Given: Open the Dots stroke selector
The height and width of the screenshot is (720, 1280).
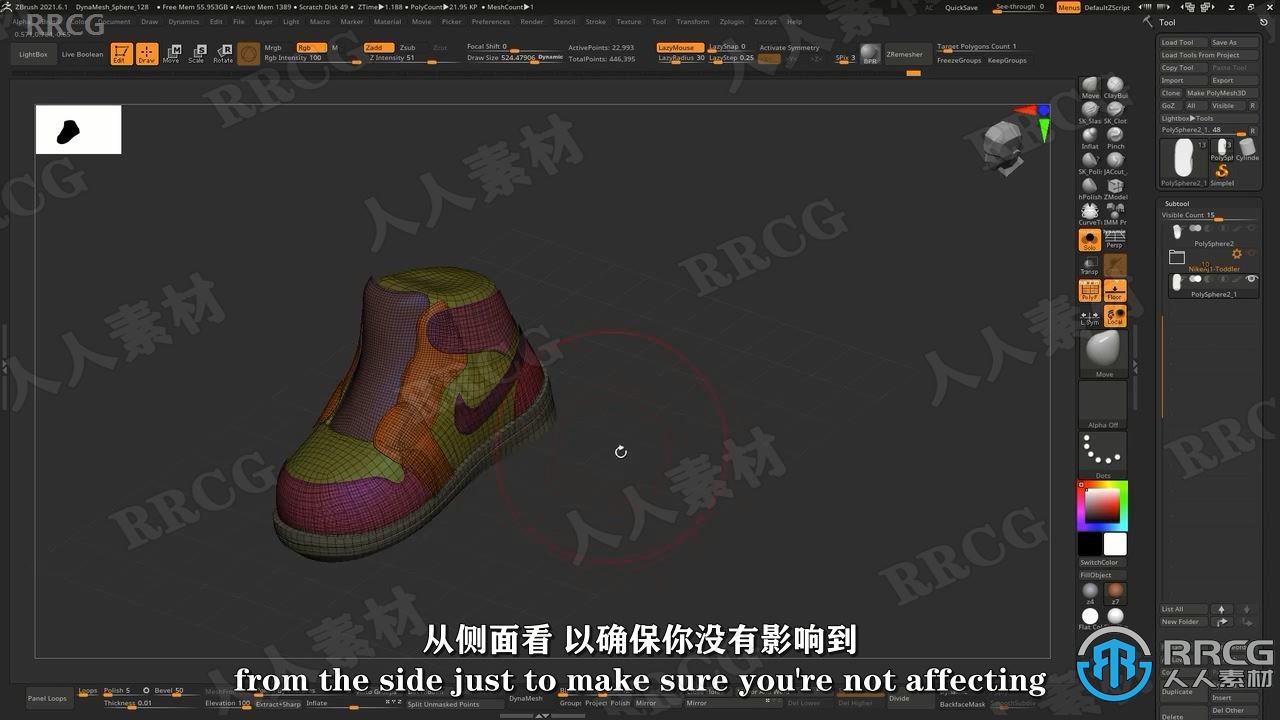Looking at the screenshot, I should click(1103, 455).
